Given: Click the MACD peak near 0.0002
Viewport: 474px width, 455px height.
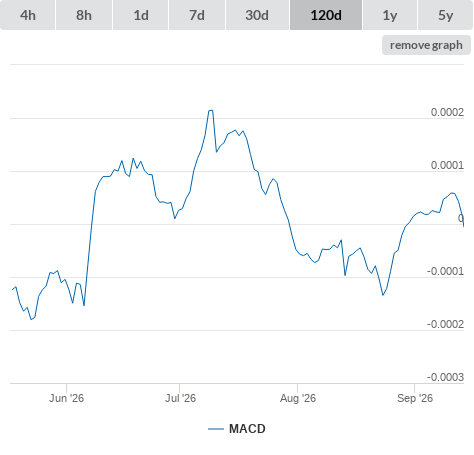Looking at the screenshot, I should (x=211, y=110).
